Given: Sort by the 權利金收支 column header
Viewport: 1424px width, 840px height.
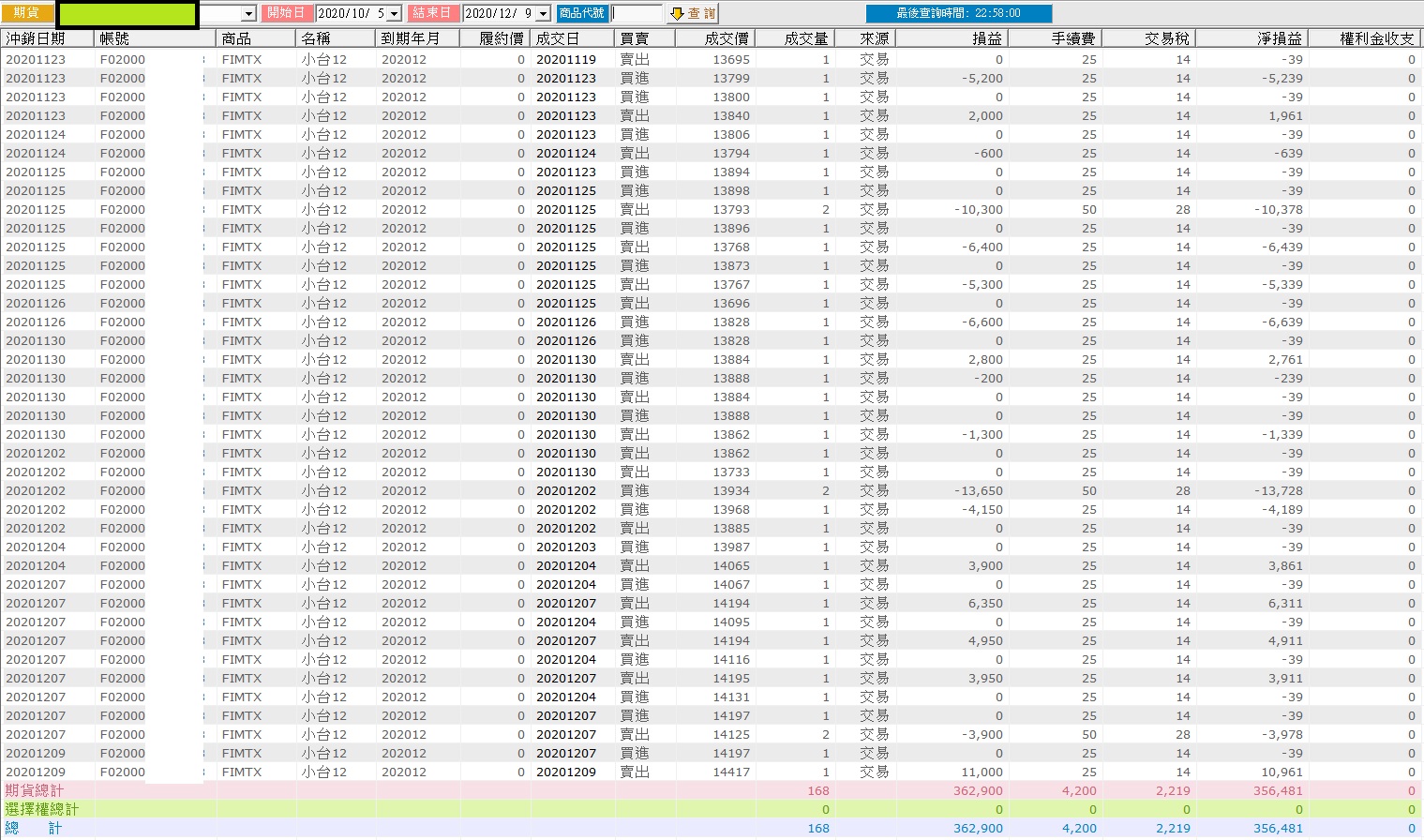Looking at the screenshot, I should pos(1364,38).
